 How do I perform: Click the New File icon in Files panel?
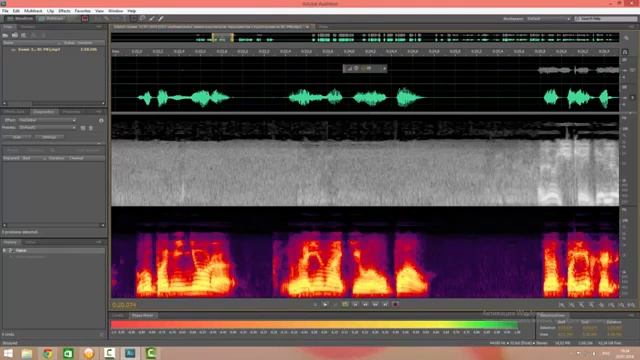24,35
